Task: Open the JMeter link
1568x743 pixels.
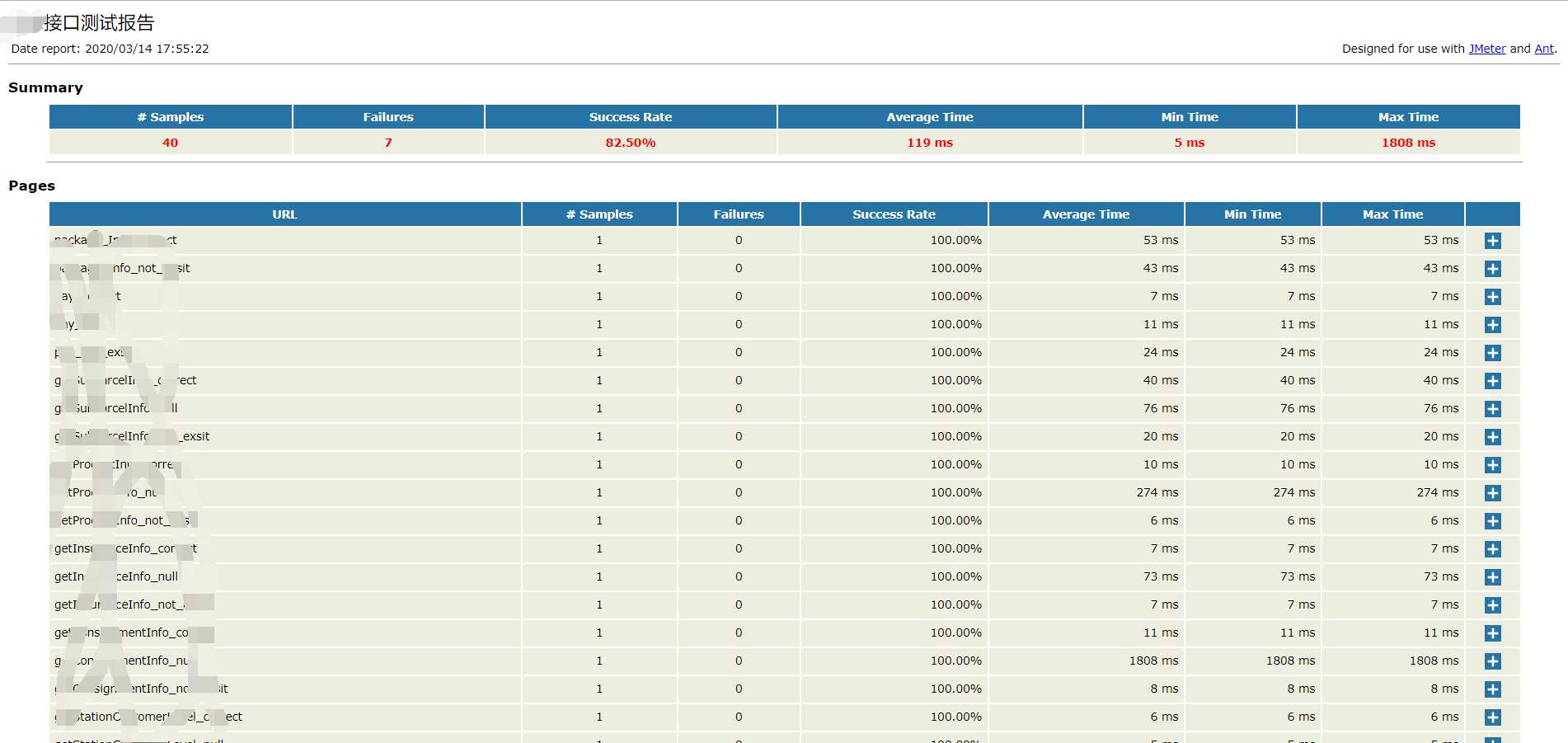Action: click(1487, 49)
